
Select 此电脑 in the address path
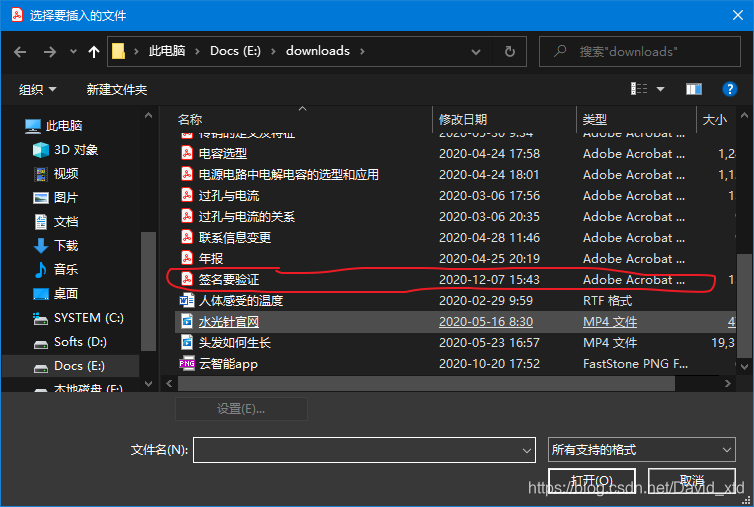[167, 51]
